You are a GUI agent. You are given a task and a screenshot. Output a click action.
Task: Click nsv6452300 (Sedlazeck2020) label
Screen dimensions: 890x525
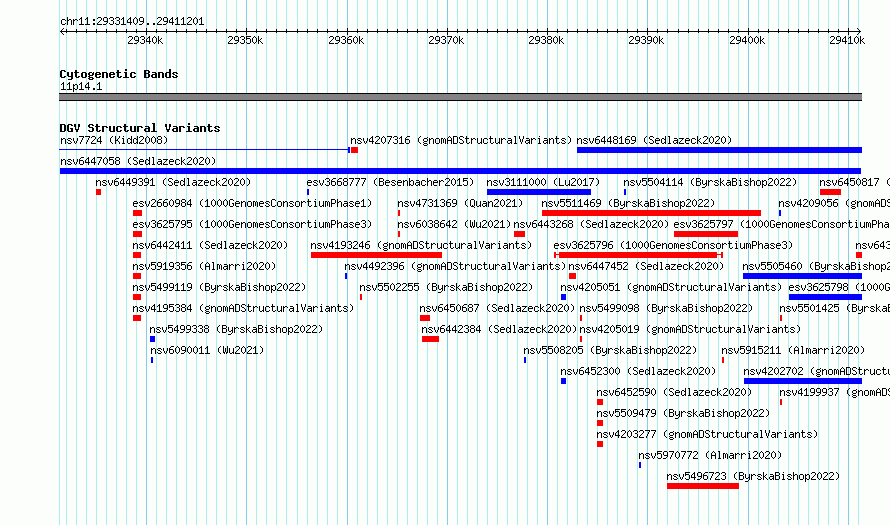tap(638, 371)
